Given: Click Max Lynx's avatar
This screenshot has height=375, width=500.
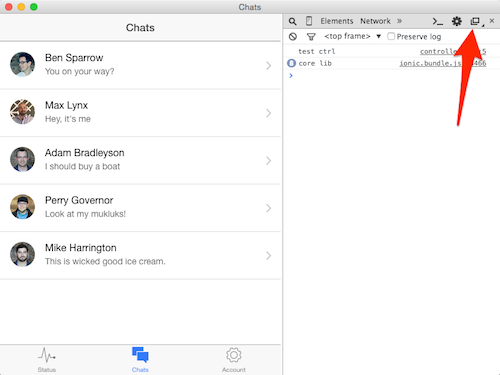Looking at the screenshot, I should tap(22, 112).
